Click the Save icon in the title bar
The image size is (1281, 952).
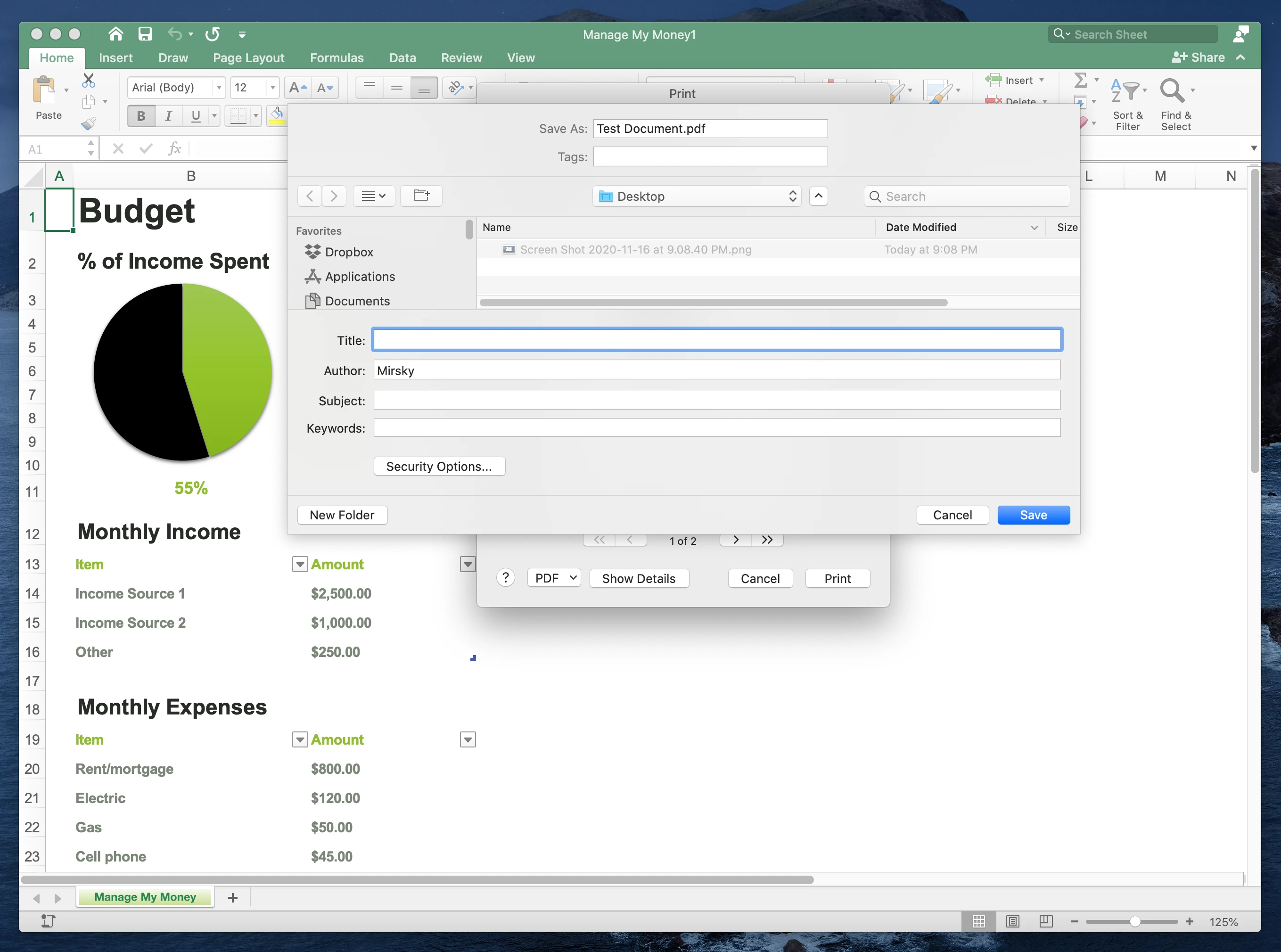tap(145, 34)
